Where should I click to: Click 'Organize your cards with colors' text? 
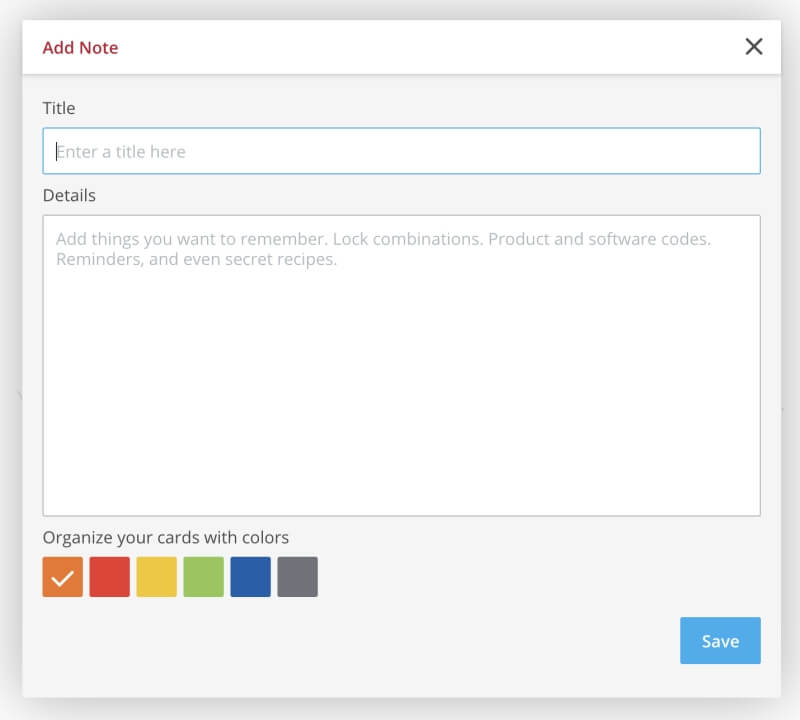(165, 538)
